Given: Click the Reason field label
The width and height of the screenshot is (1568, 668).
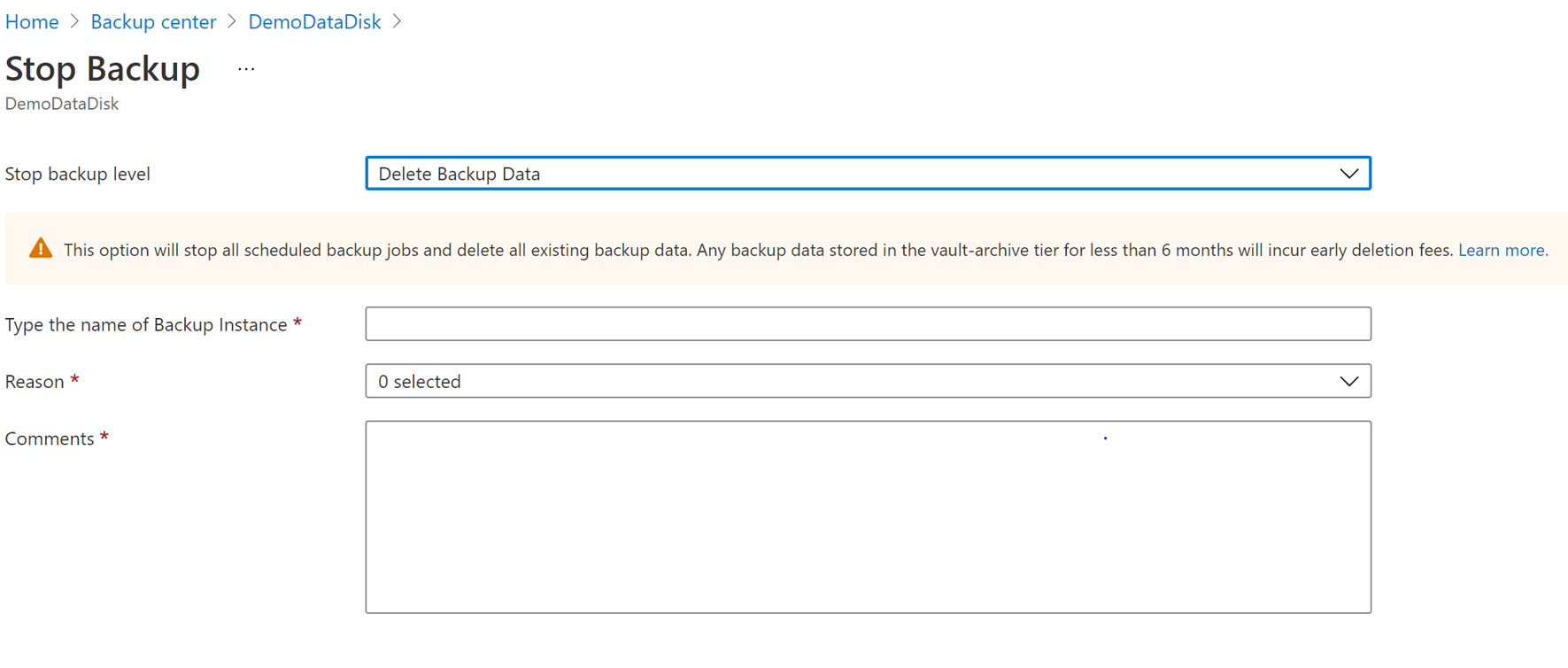Looking at the screenshot, I should (35, 381).
